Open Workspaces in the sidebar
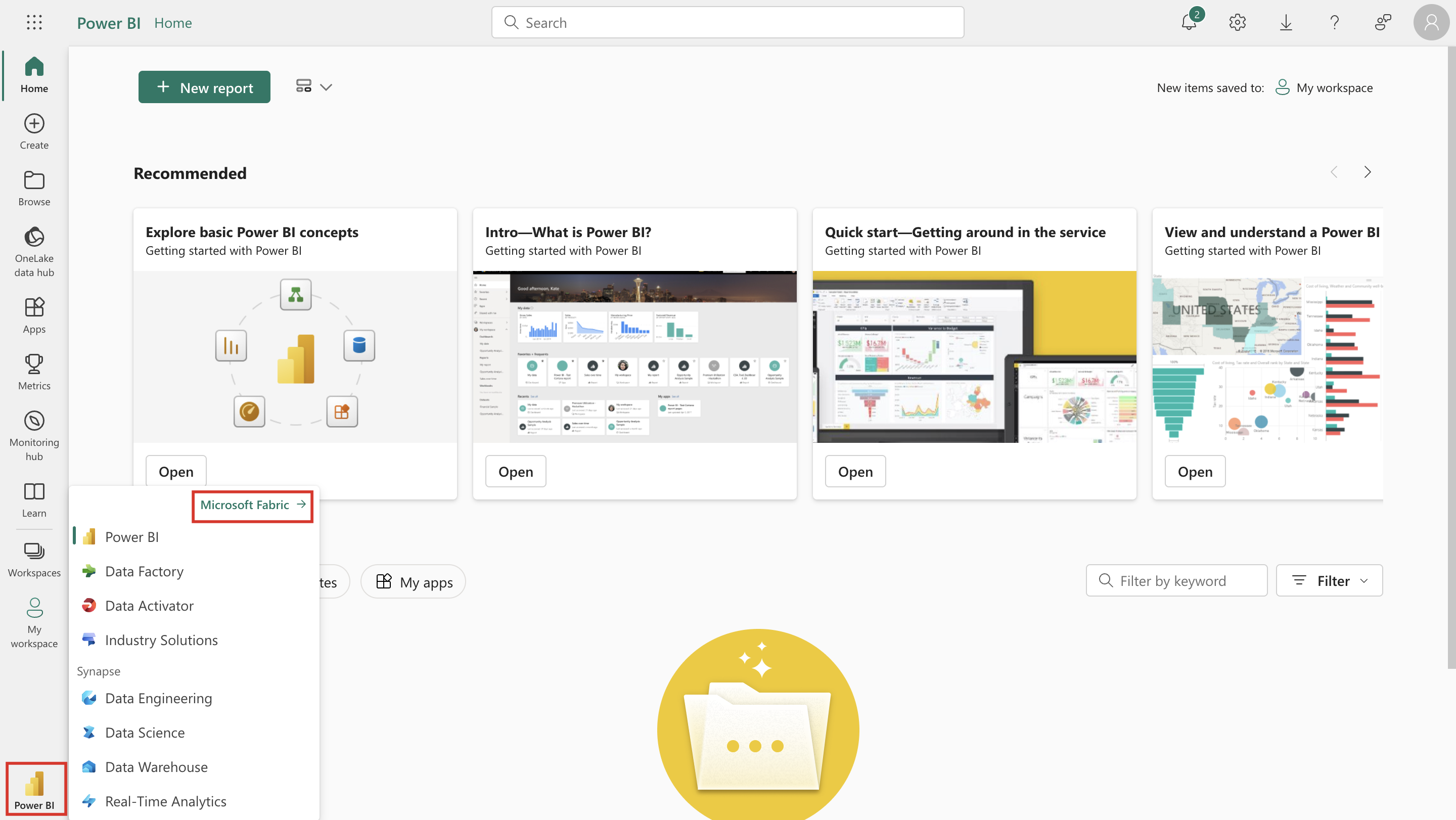This screenshot has width=1456, height=820. 34,560
